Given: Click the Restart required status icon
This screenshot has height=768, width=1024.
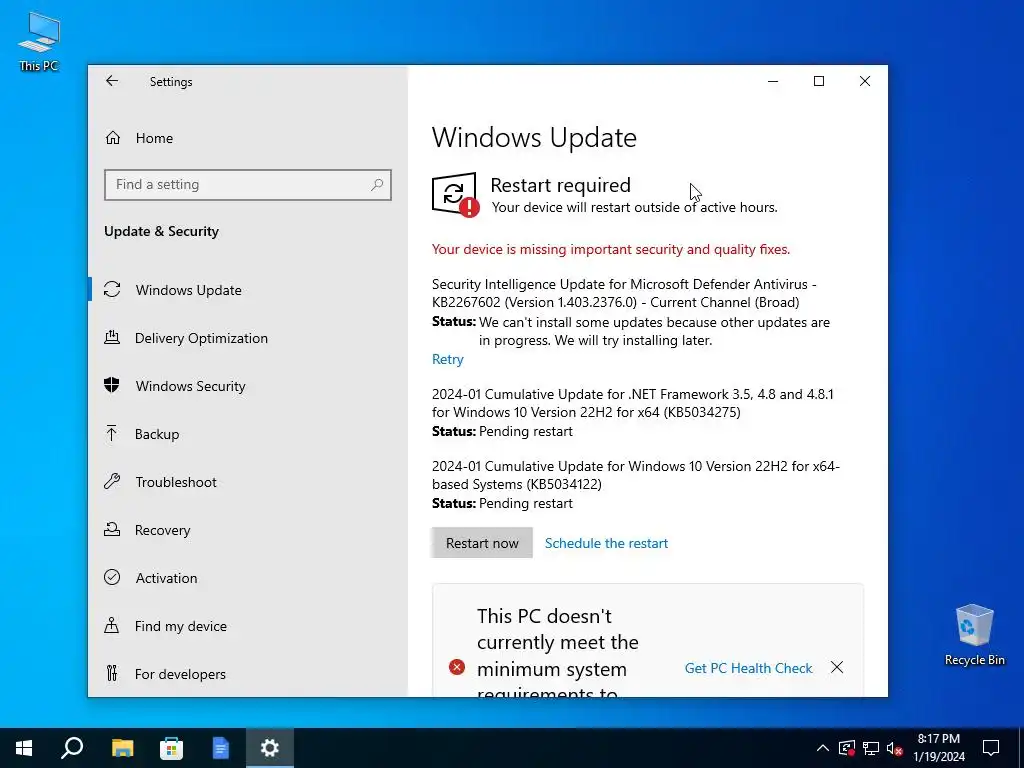Looking at the screenshot, I should pos(455,194).
